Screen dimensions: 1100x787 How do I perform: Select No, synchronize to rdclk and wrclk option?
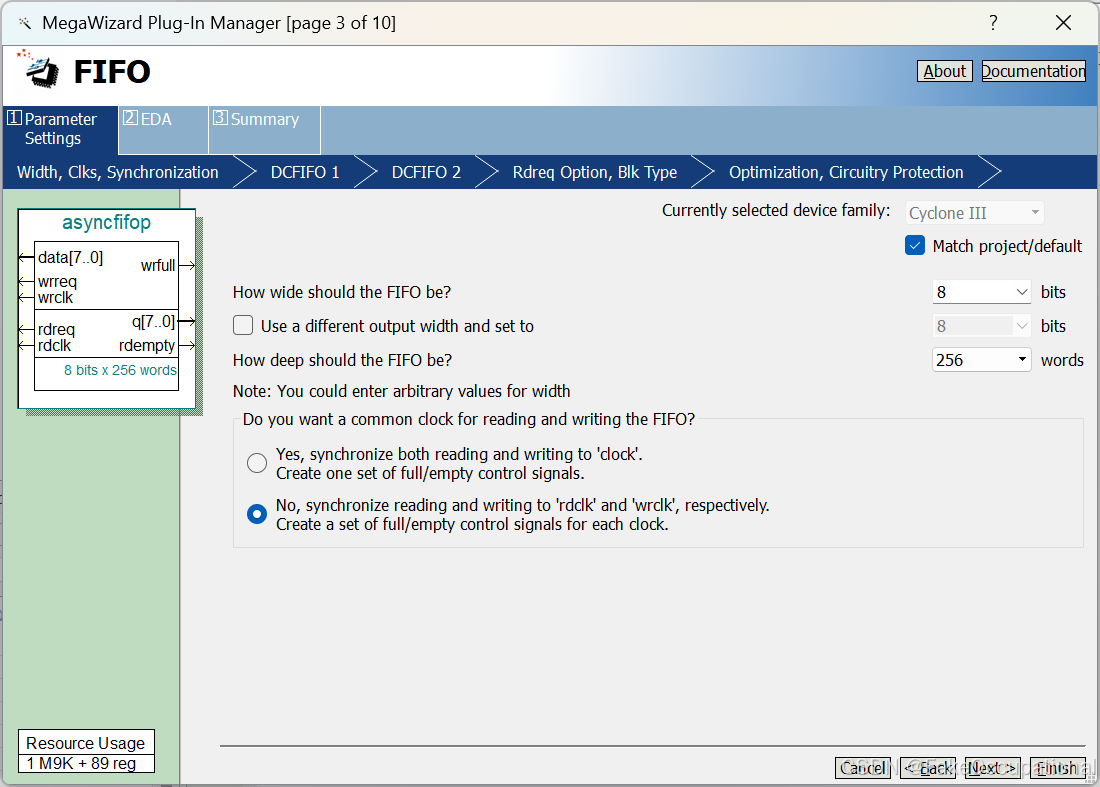click(x=257, y=514)
